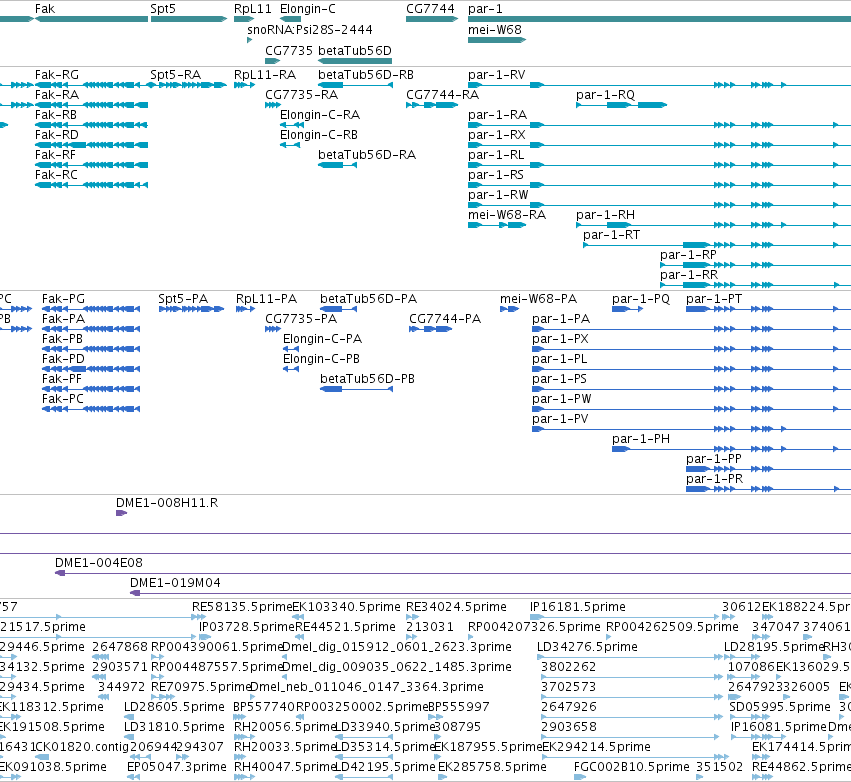Select EST 3802262
The width and height of the screenshot is (851, 782).
632,677
